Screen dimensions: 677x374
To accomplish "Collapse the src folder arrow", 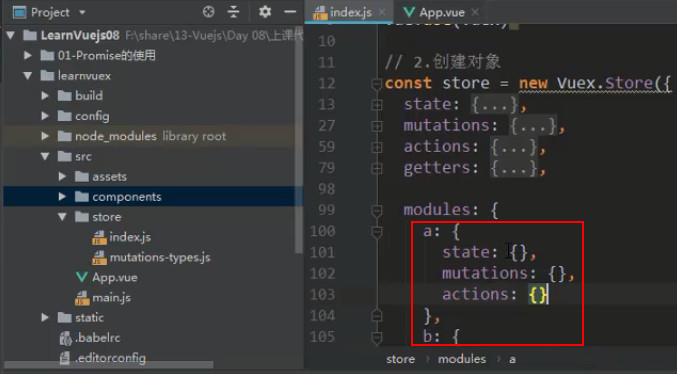I will pyautogui.click(x=45, y=156).
